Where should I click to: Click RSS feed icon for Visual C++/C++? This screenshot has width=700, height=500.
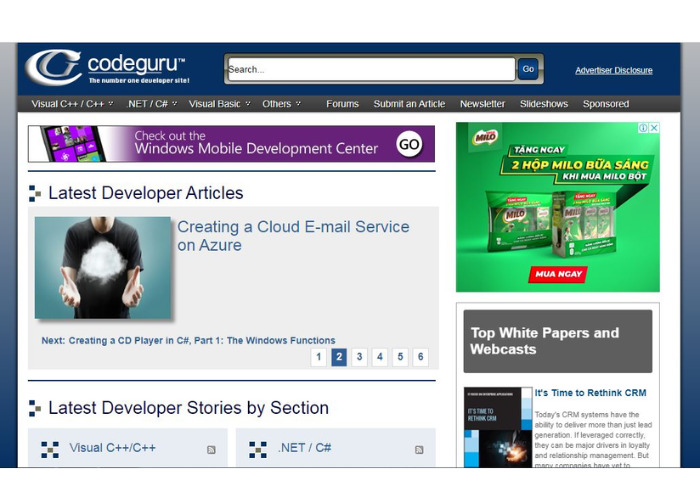211,450
